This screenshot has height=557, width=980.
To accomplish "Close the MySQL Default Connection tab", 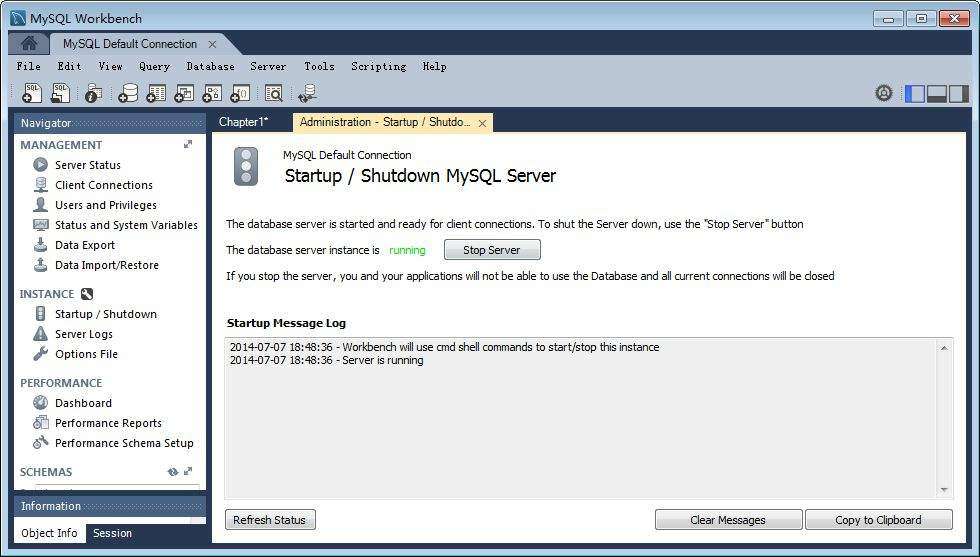I will 212,44.
